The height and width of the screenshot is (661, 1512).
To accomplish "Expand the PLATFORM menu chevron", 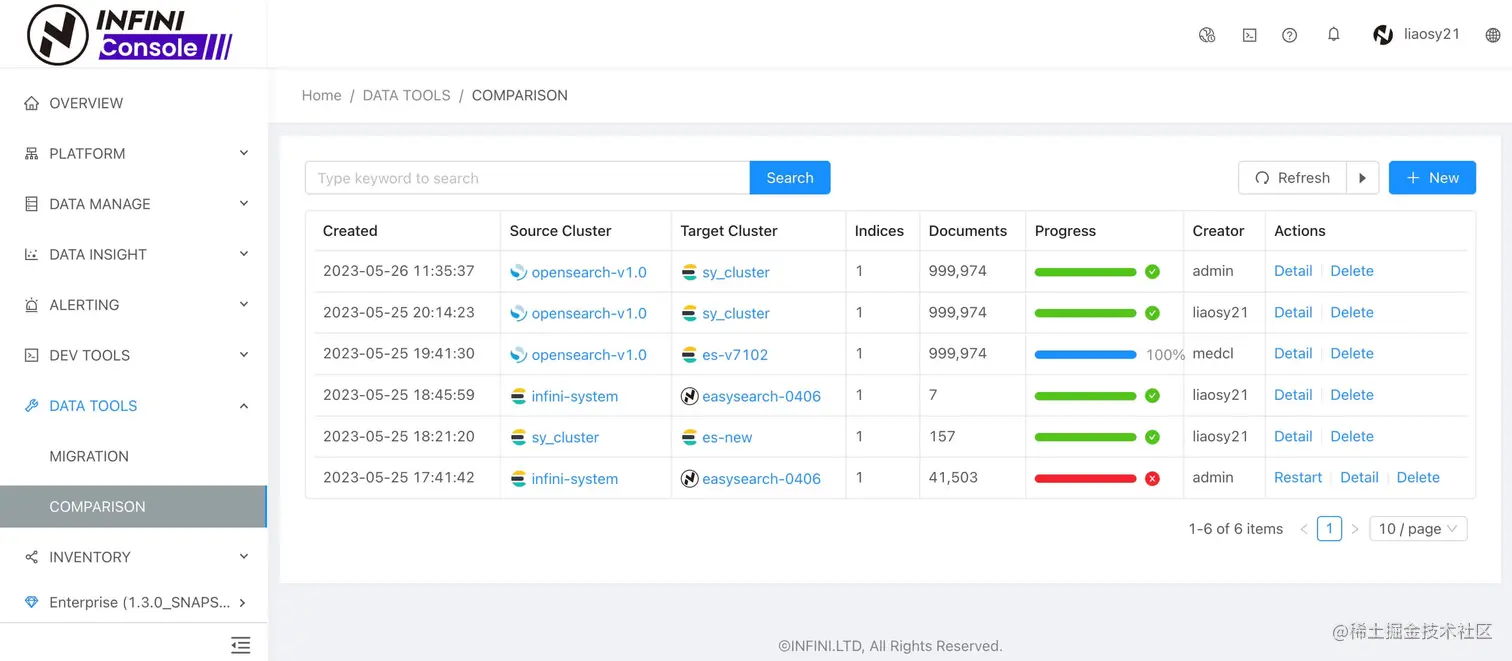I will (244, 153).
